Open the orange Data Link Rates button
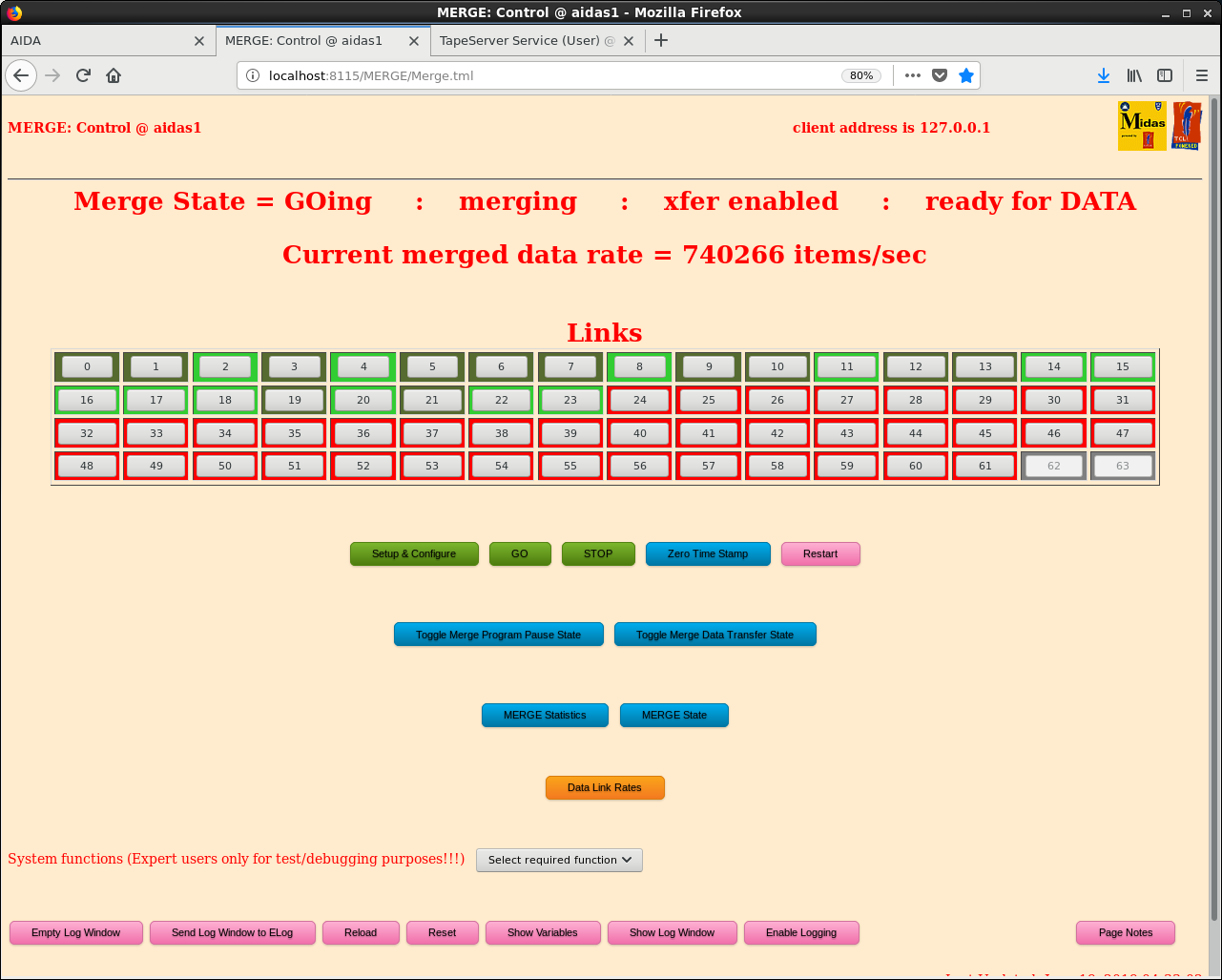 (x=604, y=787)
